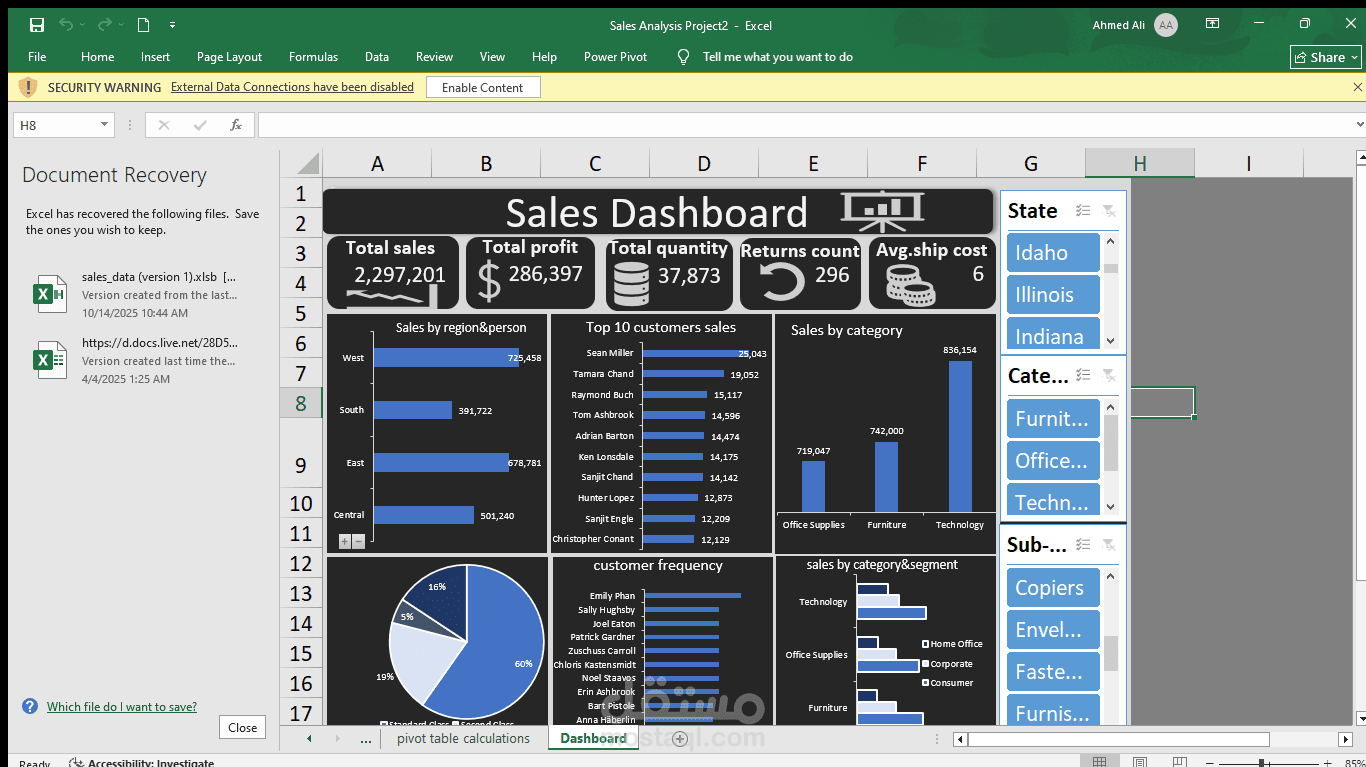Switch to pivot table calculations sheet

pos(463,739)
